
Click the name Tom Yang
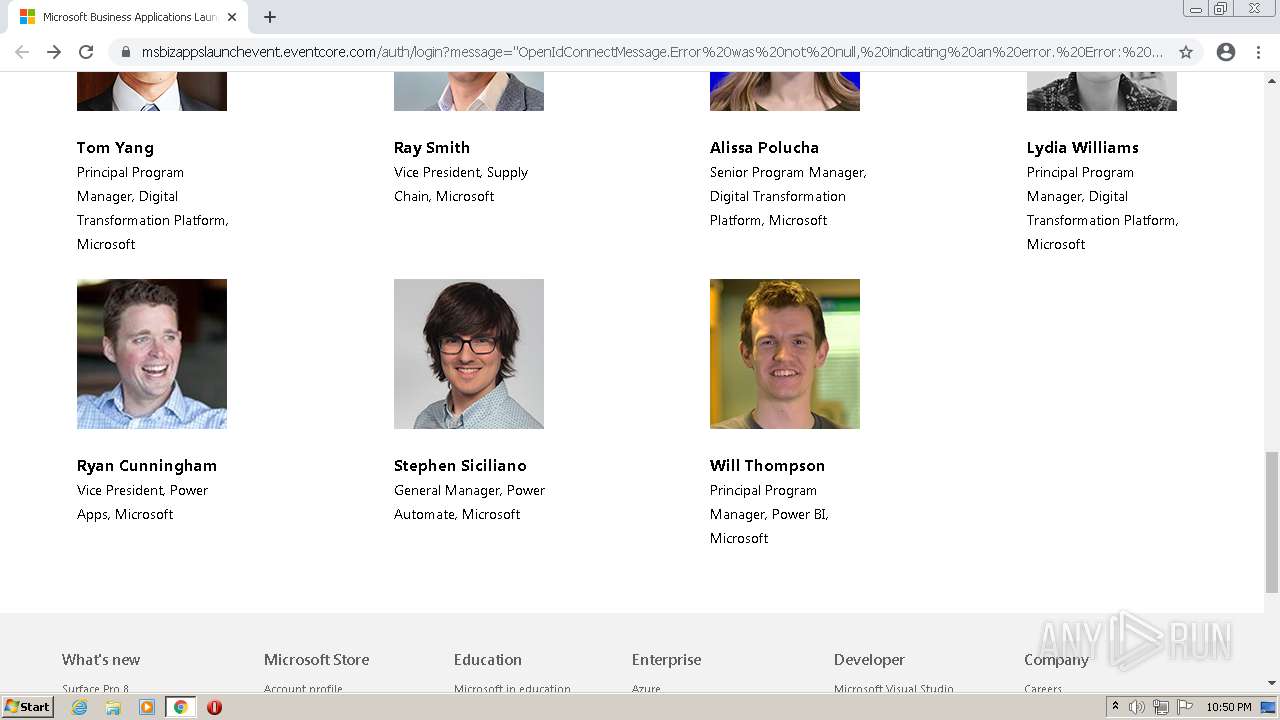pyautogui.click(x=115, y=148)
